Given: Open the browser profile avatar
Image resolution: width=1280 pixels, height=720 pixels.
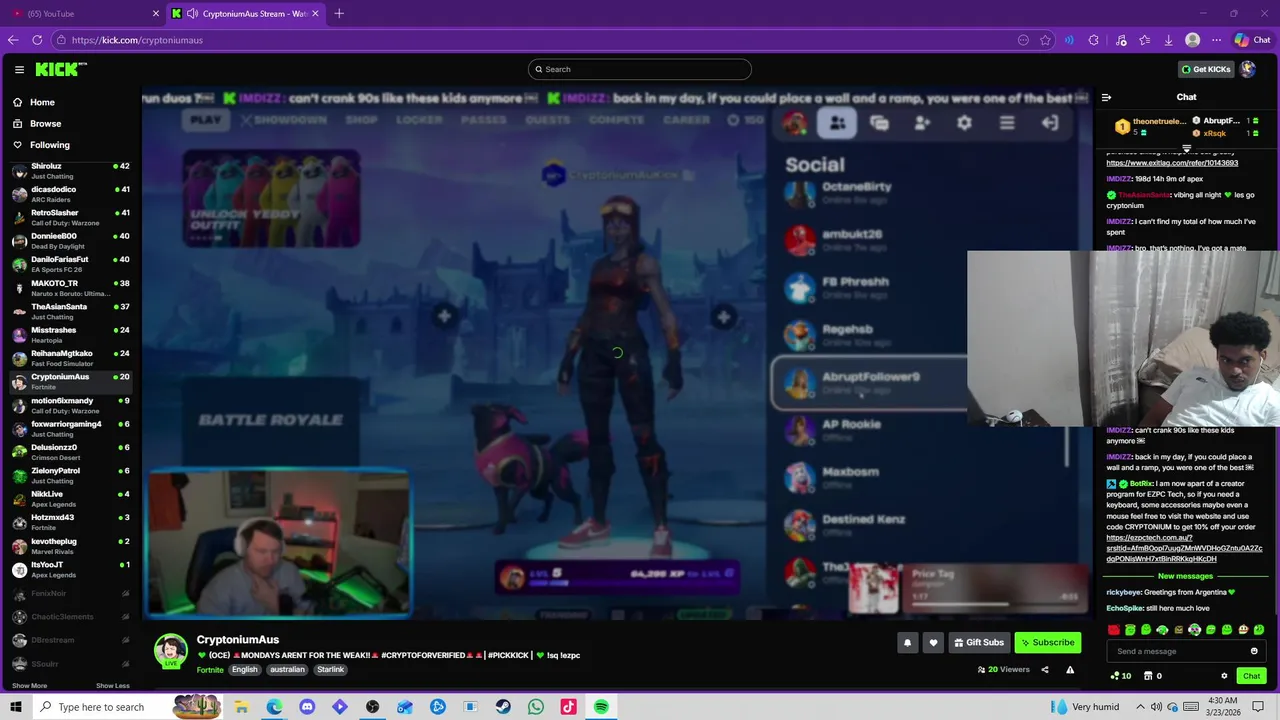Looking at the screenshot, I should tap(1192, 40).
